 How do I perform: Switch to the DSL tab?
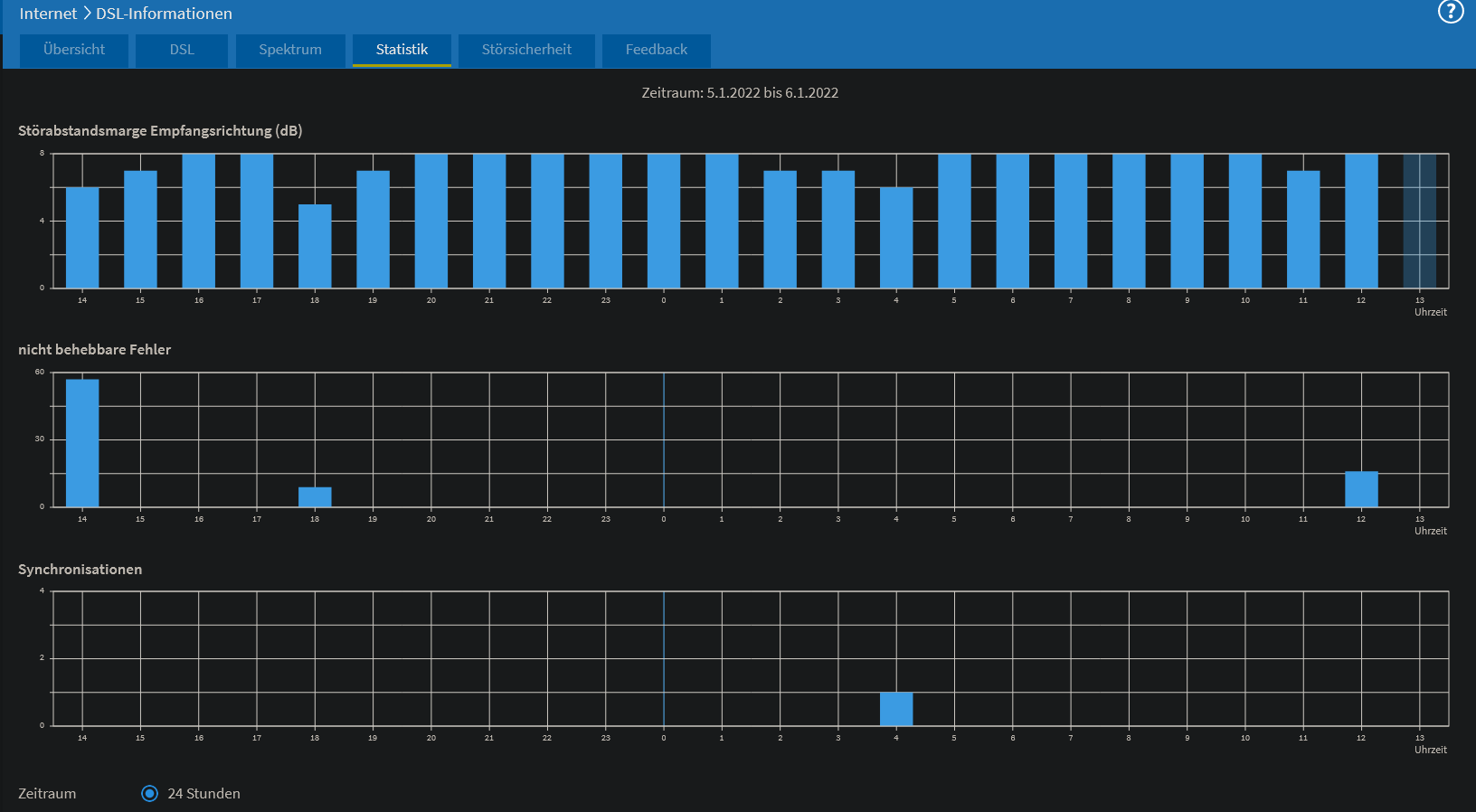[x=182, y=50]
